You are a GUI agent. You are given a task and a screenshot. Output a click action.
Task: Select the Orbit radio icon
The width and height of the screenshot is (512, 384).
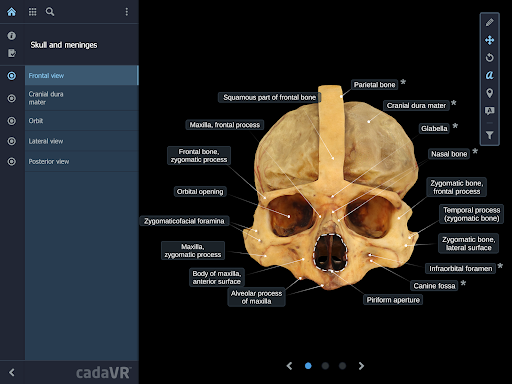(12, 121)
